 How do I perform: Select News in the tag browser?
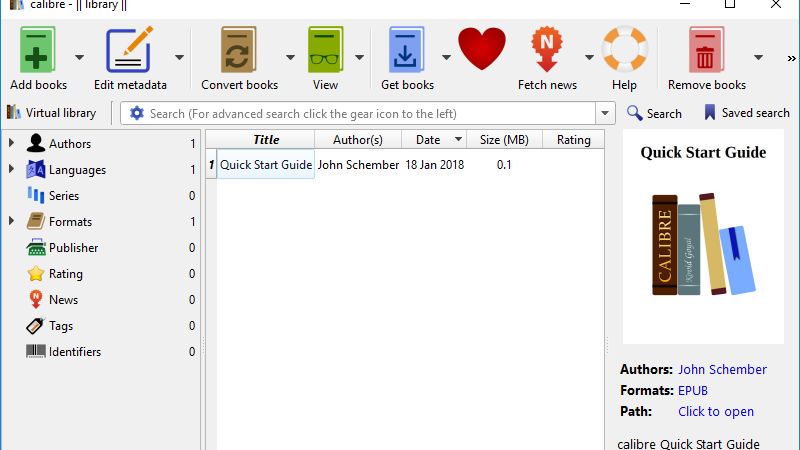(63, 299)
